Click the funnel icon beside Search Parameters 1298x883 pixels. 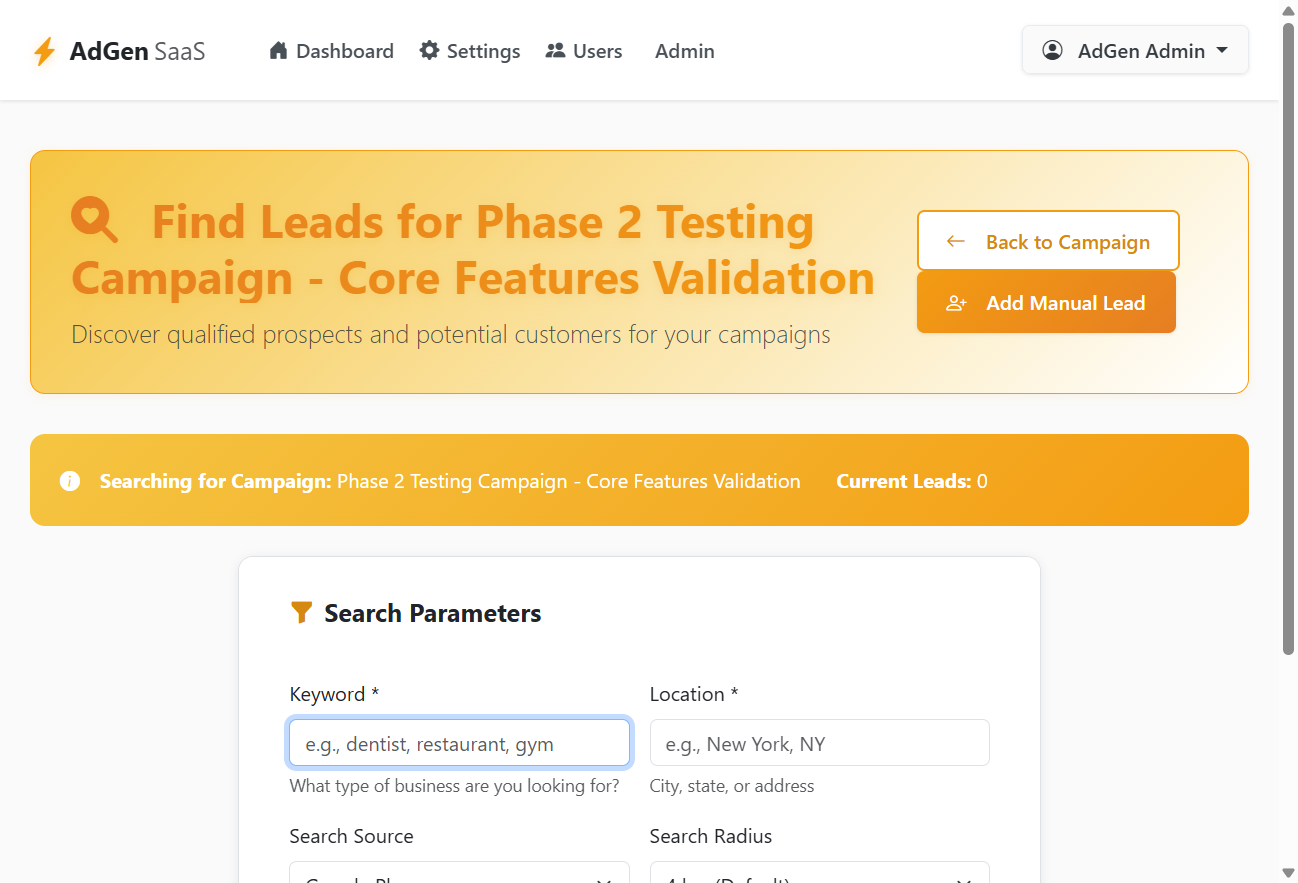click(x=301, y=612)
